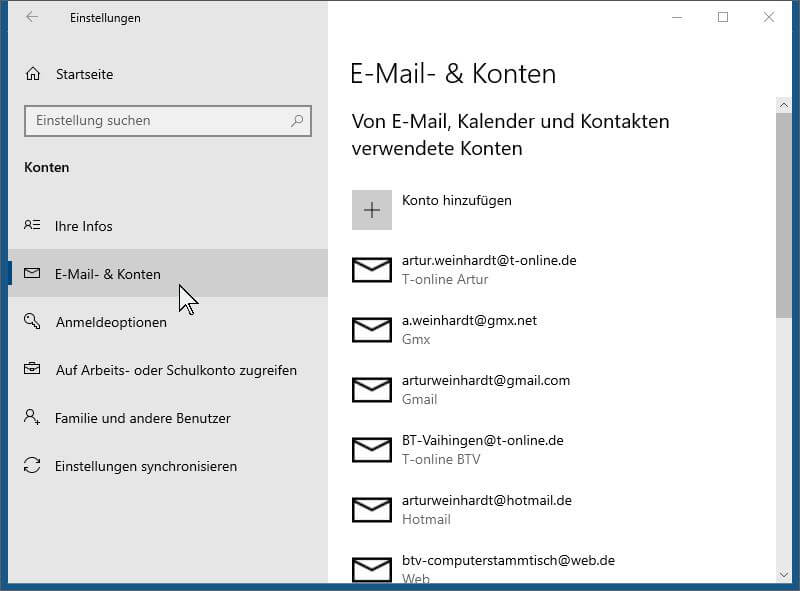Viewport: 800px width, 591px height.
Task: Open the E-Mail- & Konten section
Action: point(108,274)
